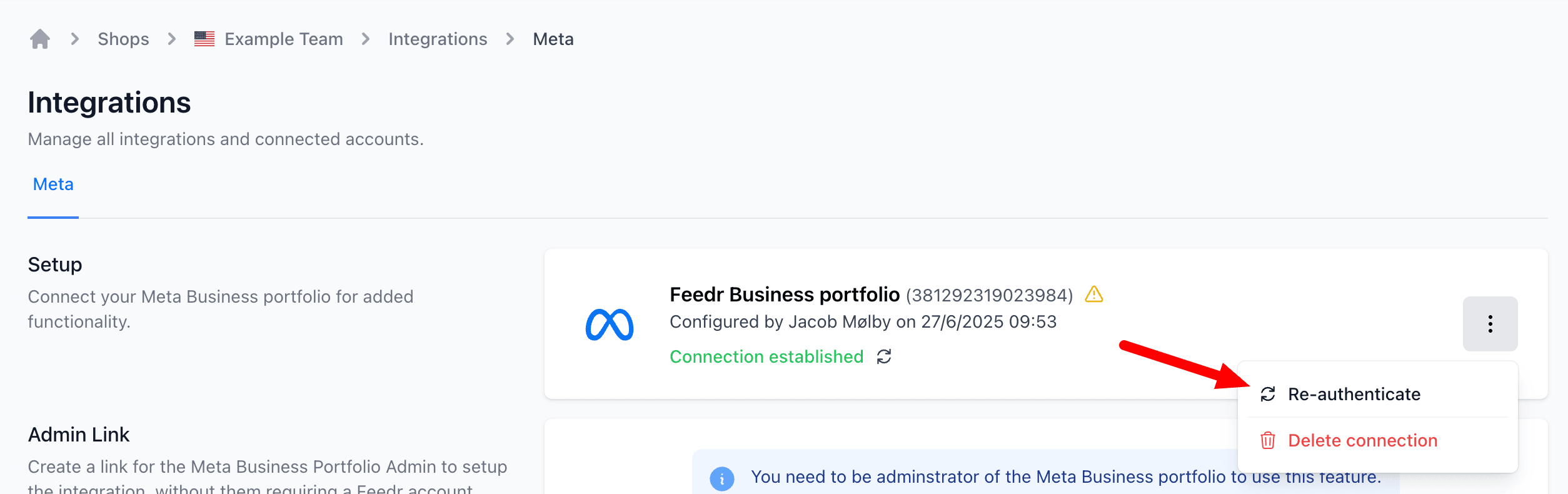Click the Meta infinity logo icon
Screen dimensions: 1568x494
coord(611,325)
